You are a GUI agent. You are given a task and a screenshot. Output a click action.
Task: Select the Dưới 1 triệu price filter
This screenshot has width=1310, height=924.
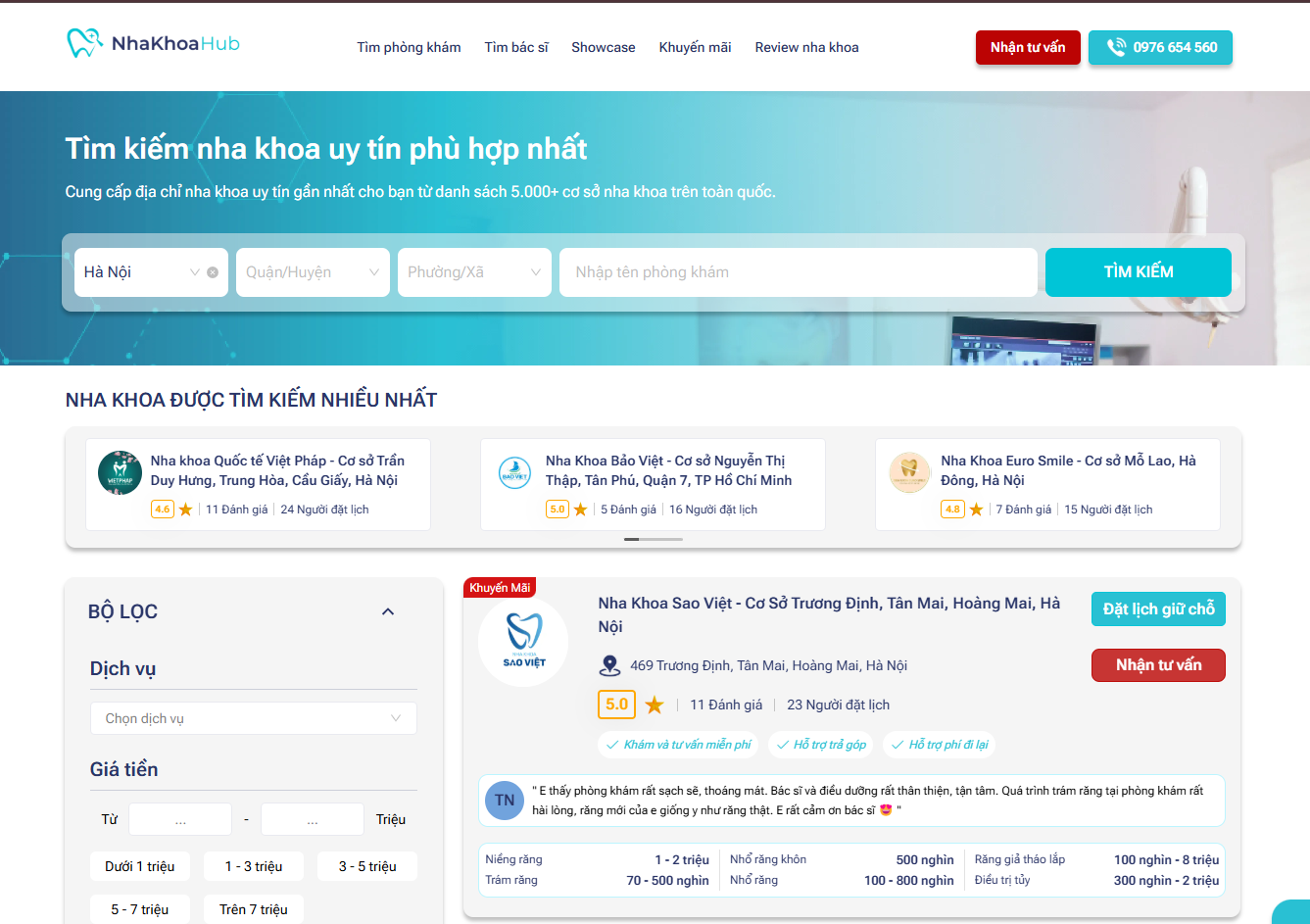pos(140,866)
